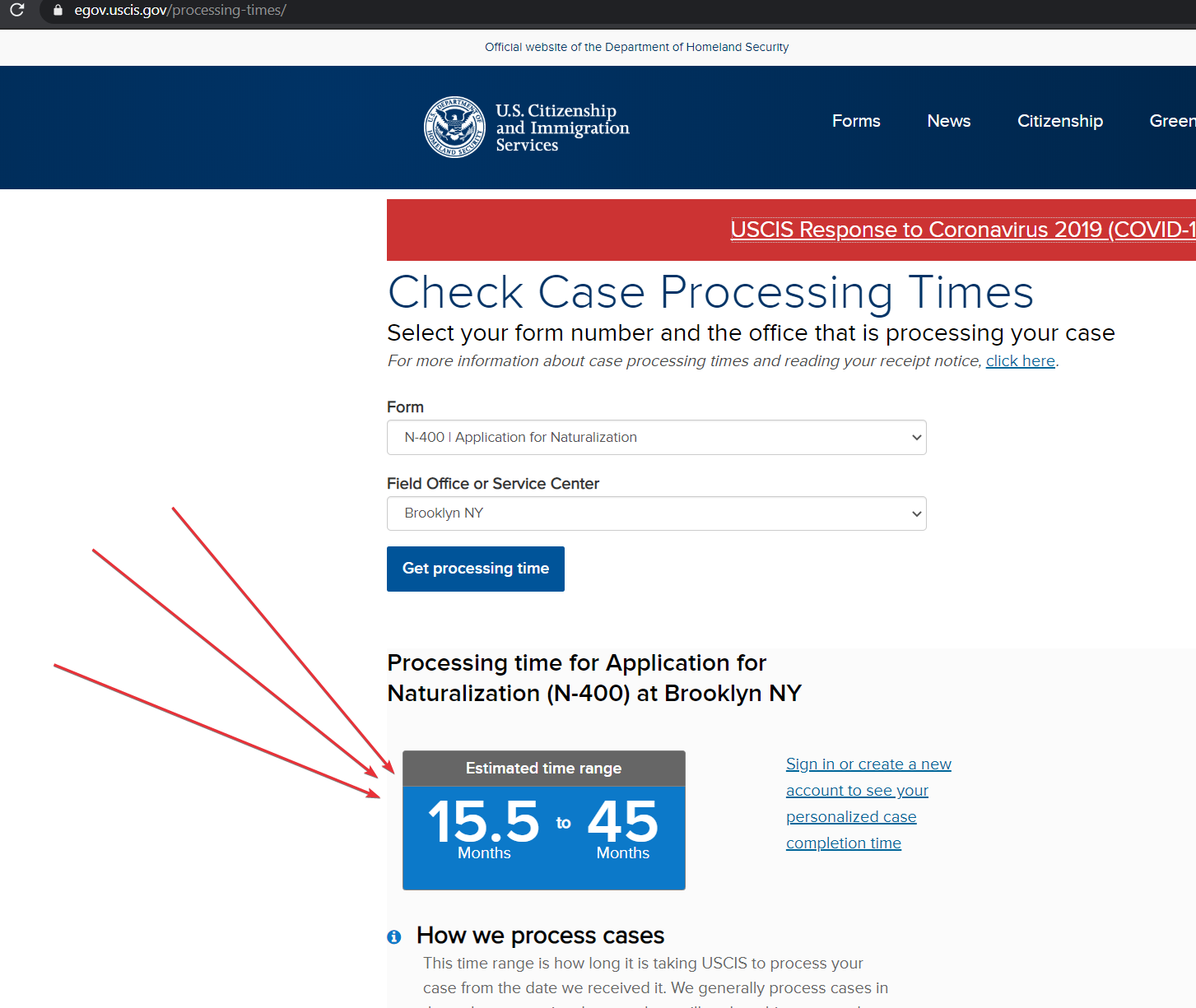This screenshot has width=1196, height=1008.
Task: Click the padlock site security icon
Action: click(58, 10)
